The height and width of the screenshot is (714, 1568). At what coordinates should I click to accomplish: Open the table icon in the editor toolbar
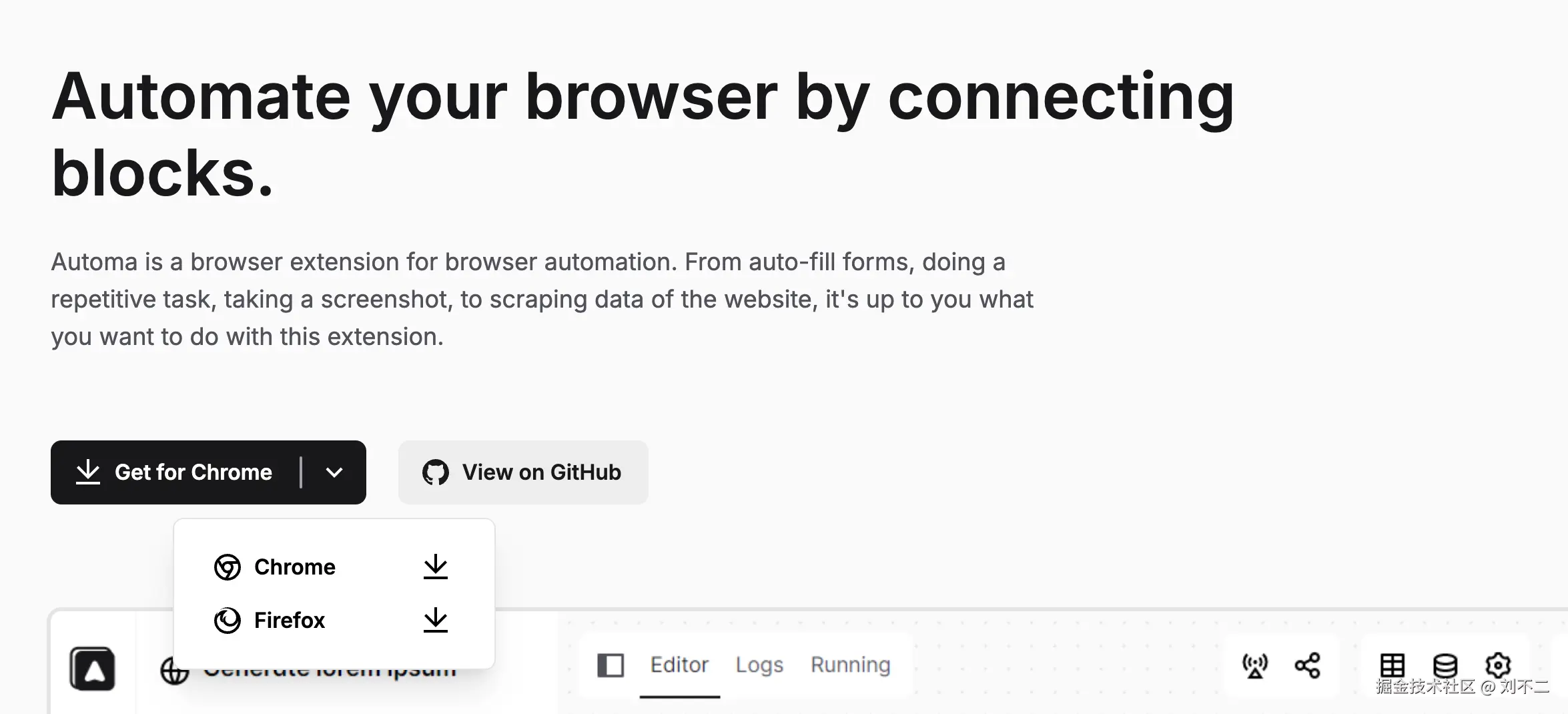(1392, 665)
